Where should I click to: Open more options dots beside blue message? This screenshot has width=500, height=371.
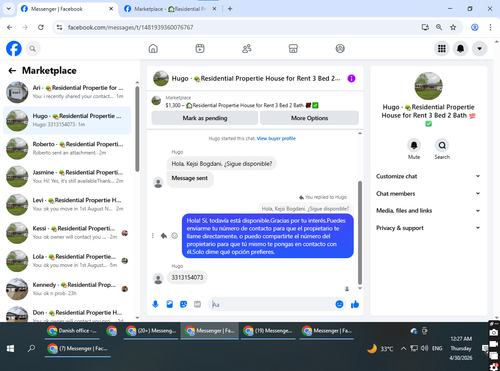(x=153, y=236)
